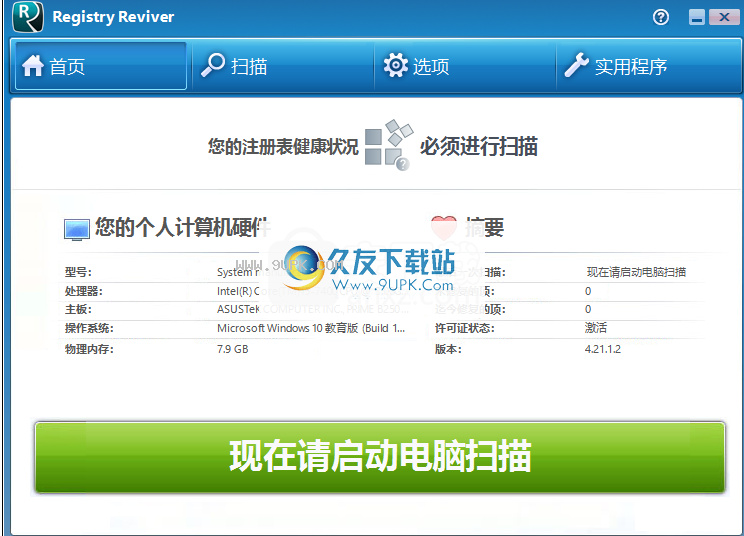Go to the 实用程序 utilities tab

pyautogui.click(x=648, y=66)
